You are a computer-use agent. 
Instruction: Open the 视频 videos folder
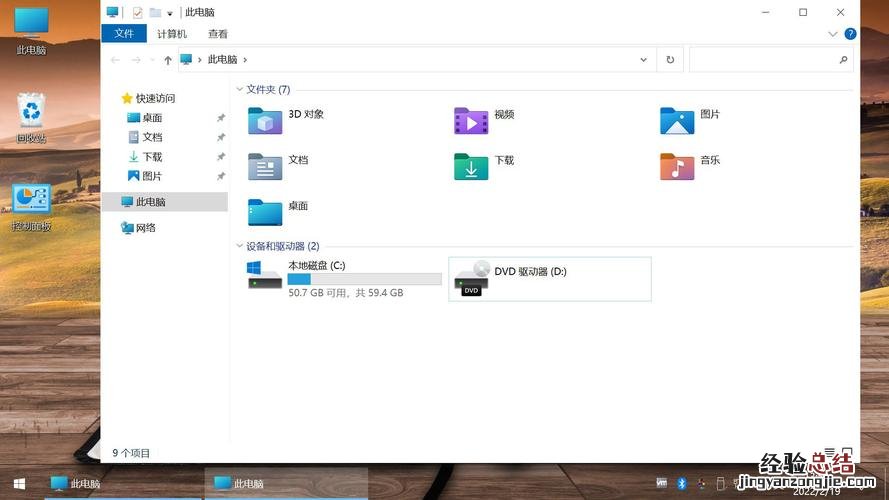(x=471, y=120)
